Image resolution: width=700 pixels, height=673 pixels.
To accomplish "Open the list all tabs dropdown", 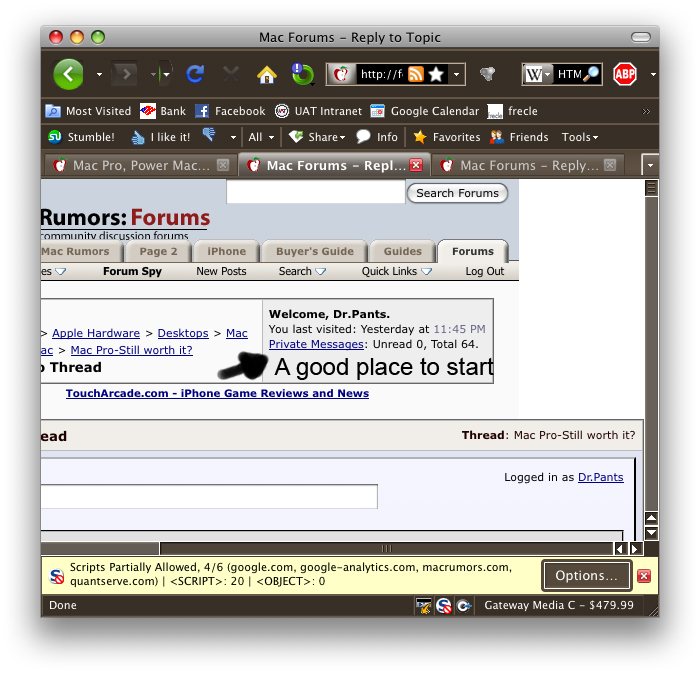I will coord(650,165).
